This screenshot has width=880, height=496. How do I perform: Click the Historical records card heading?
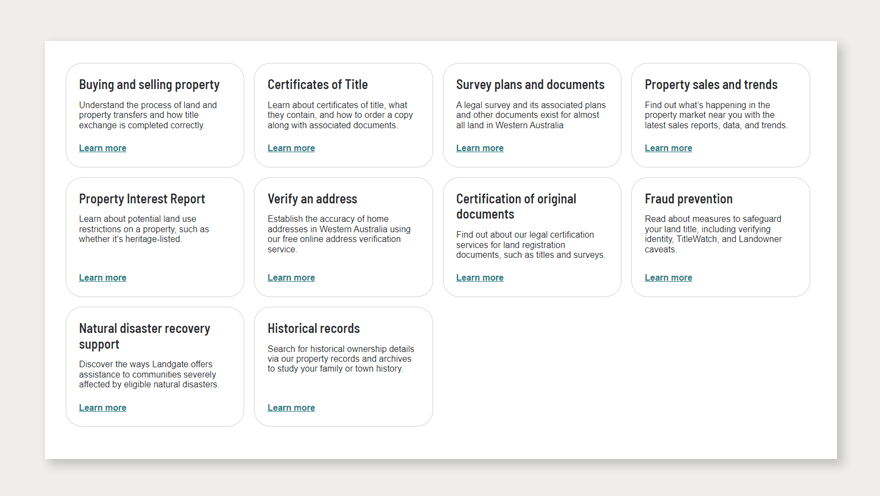coord(313,329)
